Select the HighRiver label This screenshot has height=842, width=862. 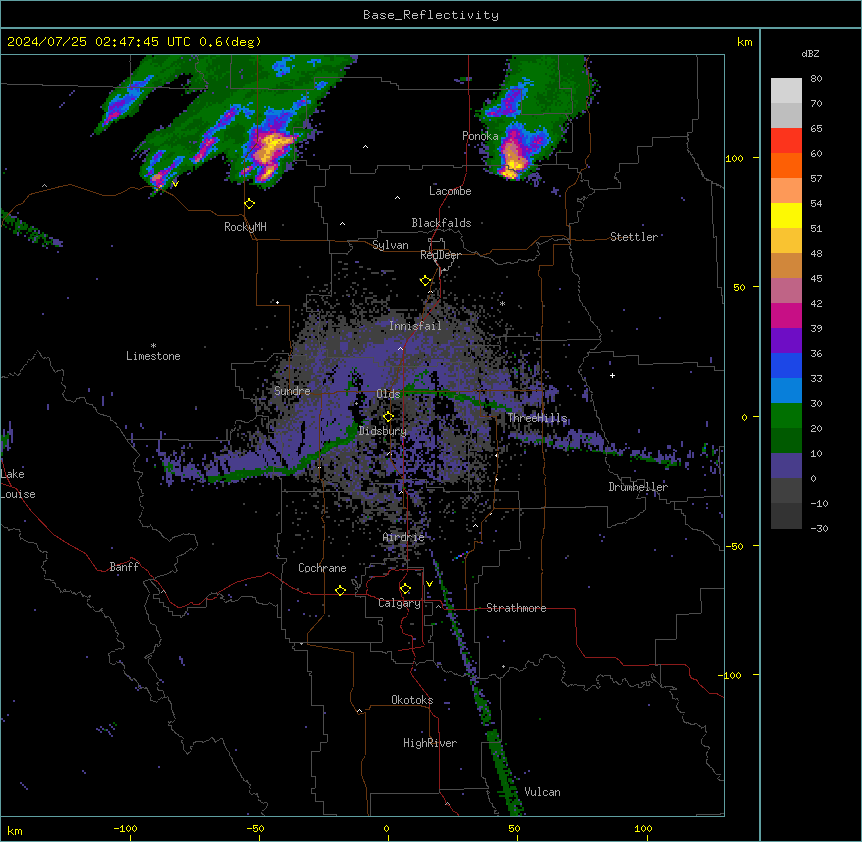(x=430, y=743)
